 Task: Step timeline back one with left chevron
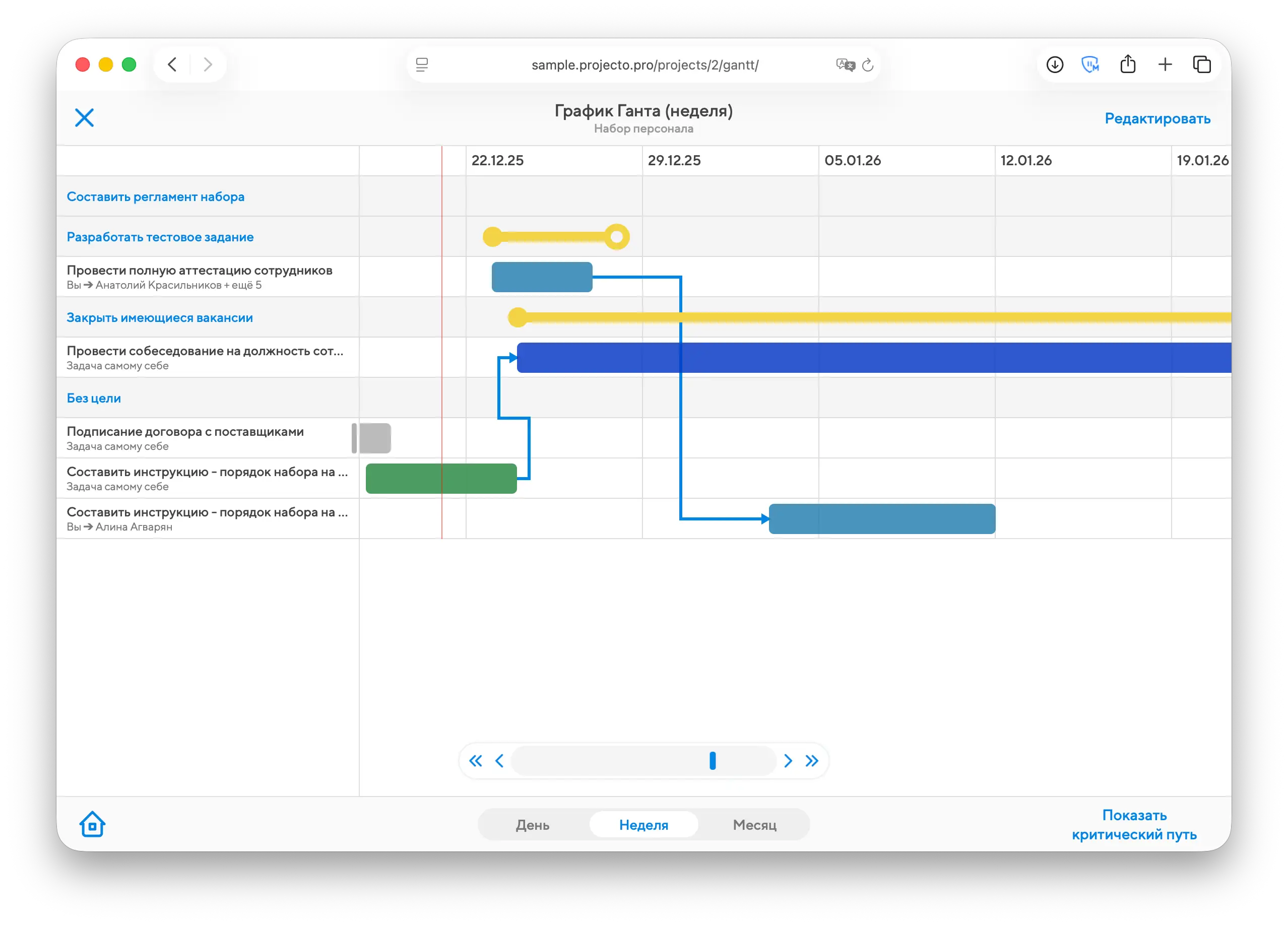[x=499, y=761]
